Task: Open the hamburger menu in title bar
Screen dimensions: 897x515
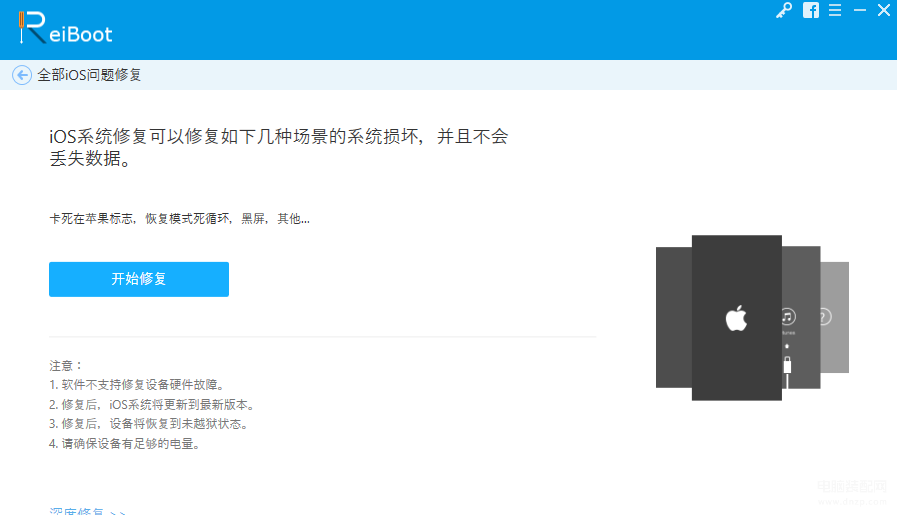Action: [835, 10]
